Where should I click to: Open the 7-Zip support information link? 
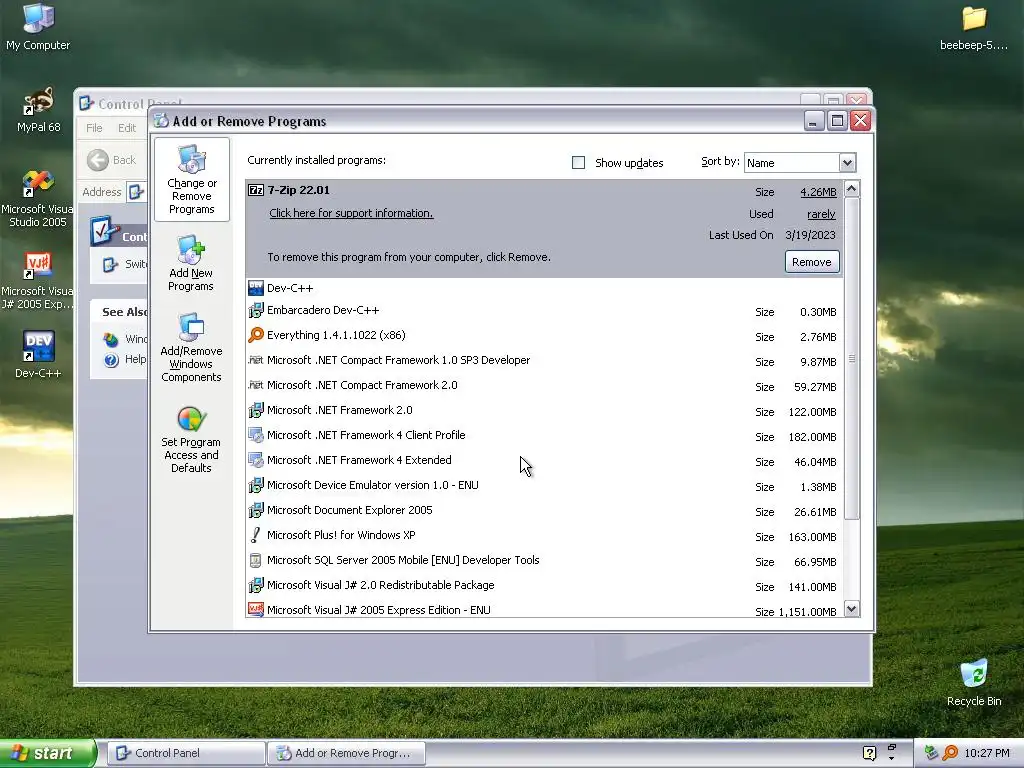pos(351,213)
